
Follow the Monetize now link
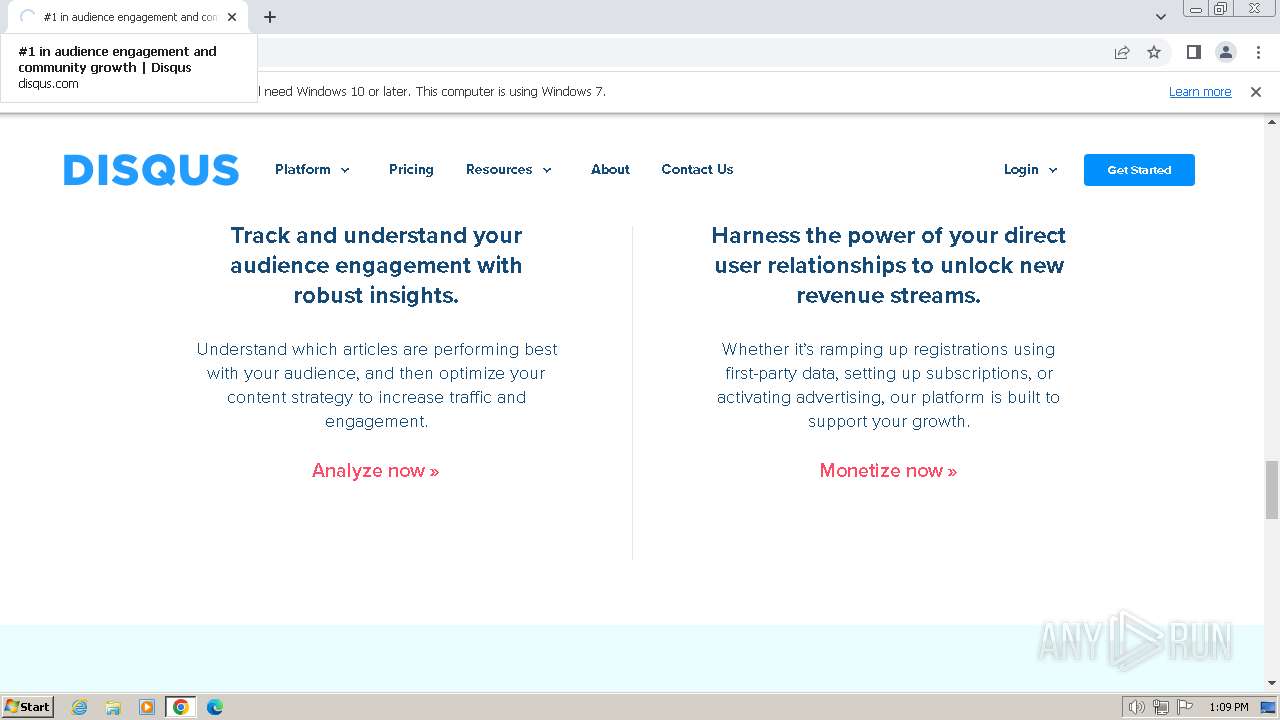[888, 470]
